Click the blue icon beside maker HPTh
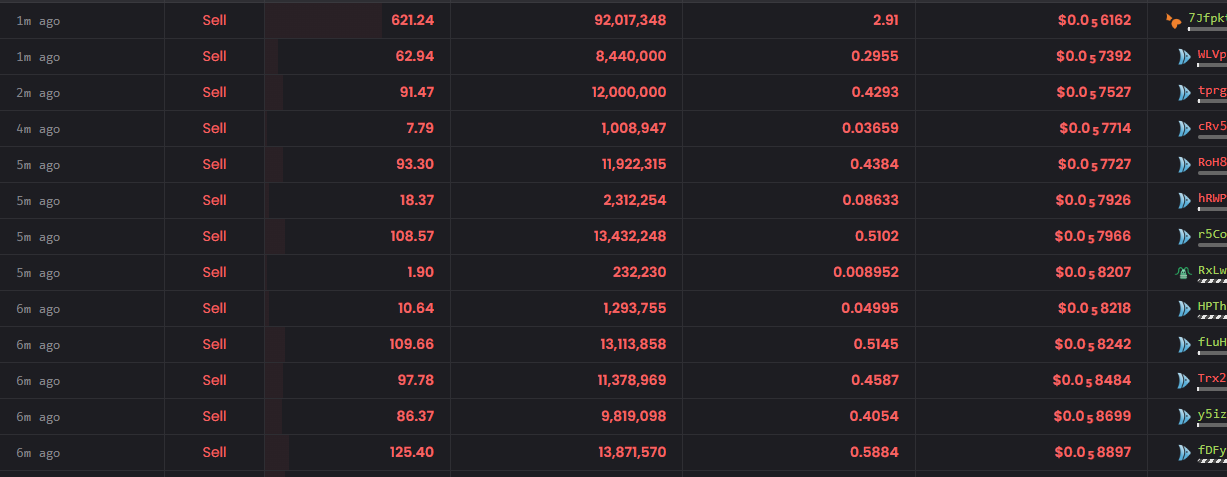 point(1184,308)
